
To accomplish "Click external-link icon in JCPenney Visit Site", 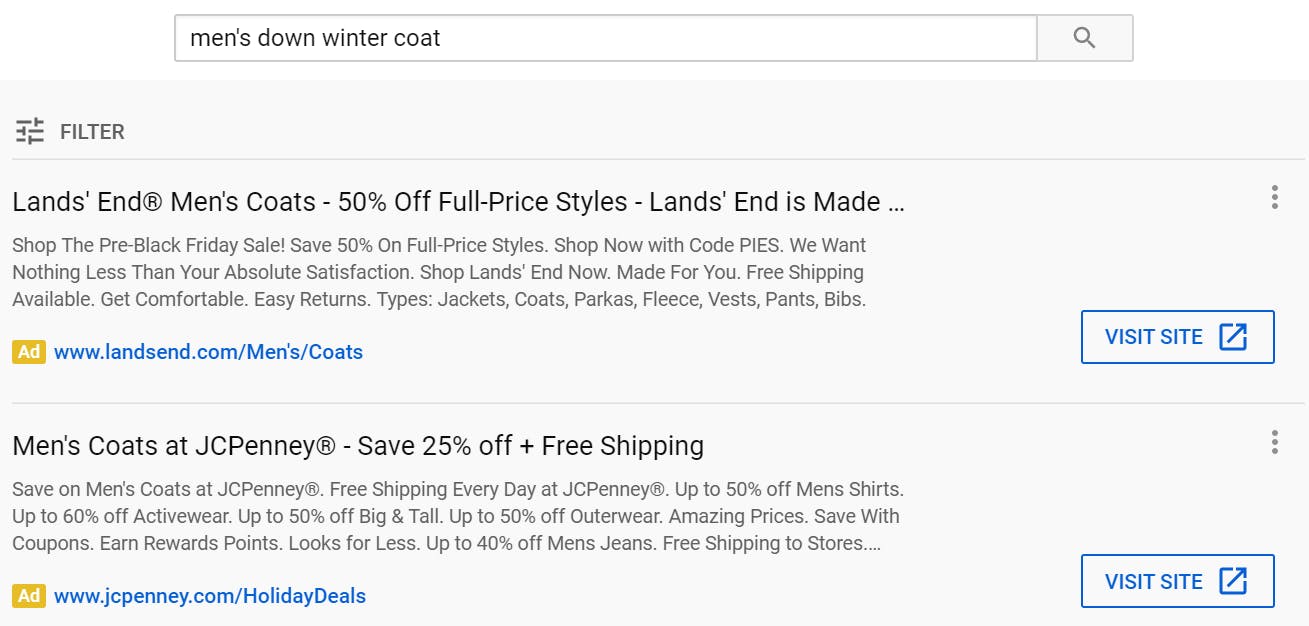I will pyautogui.click(x=1233, y=581).
